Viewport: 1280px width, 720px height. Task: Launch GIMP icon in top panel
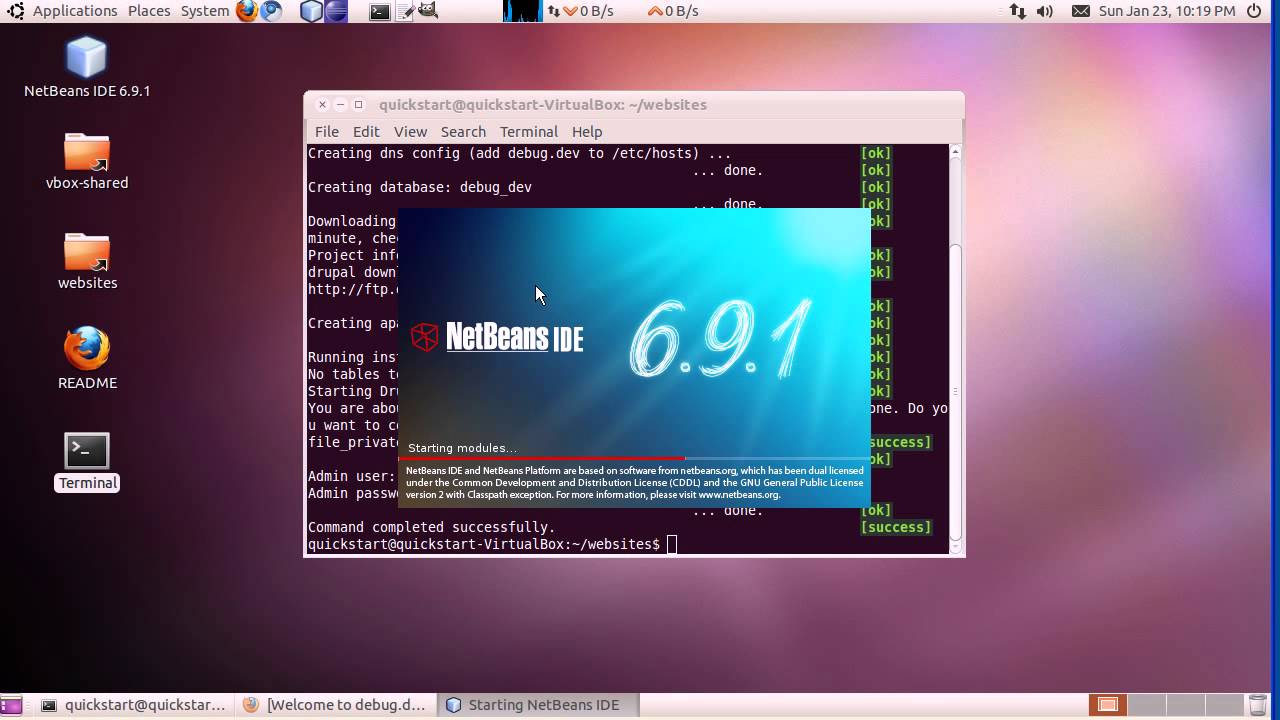click(428, 11)
